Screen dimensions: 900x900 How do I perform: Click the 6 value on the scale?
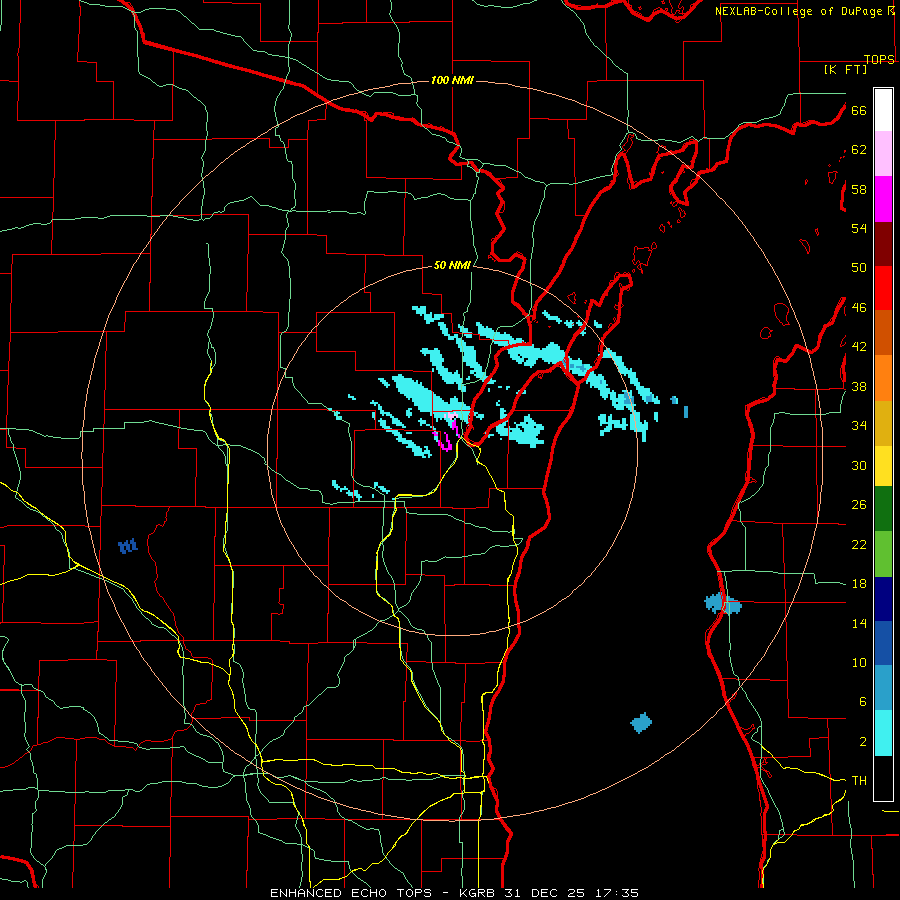[862, 702]
